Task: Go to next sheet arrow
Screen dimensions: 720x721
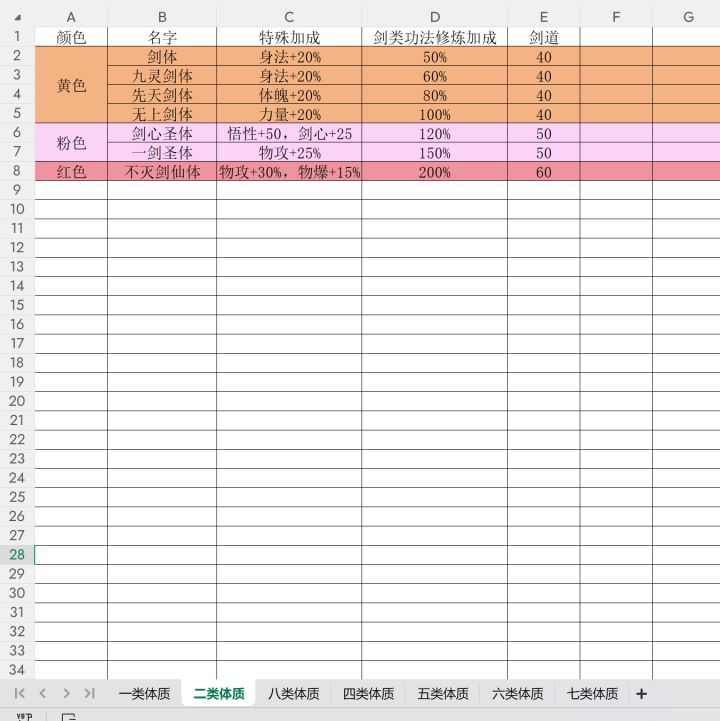Action: pyautogui.click(x=67, y=693)
